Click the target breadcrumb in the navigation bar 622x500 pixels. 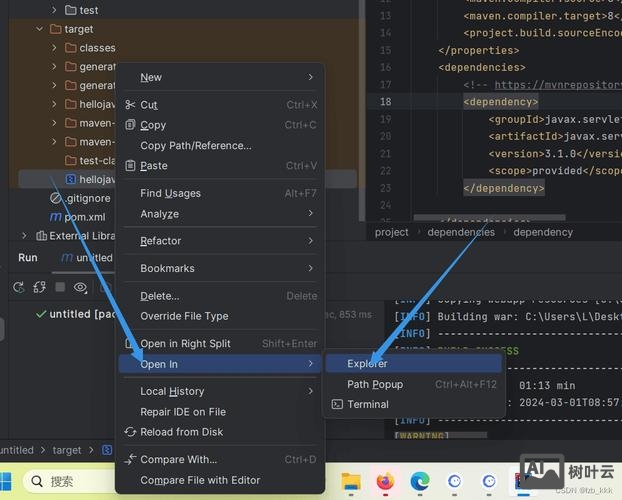(x=67, y=451)
